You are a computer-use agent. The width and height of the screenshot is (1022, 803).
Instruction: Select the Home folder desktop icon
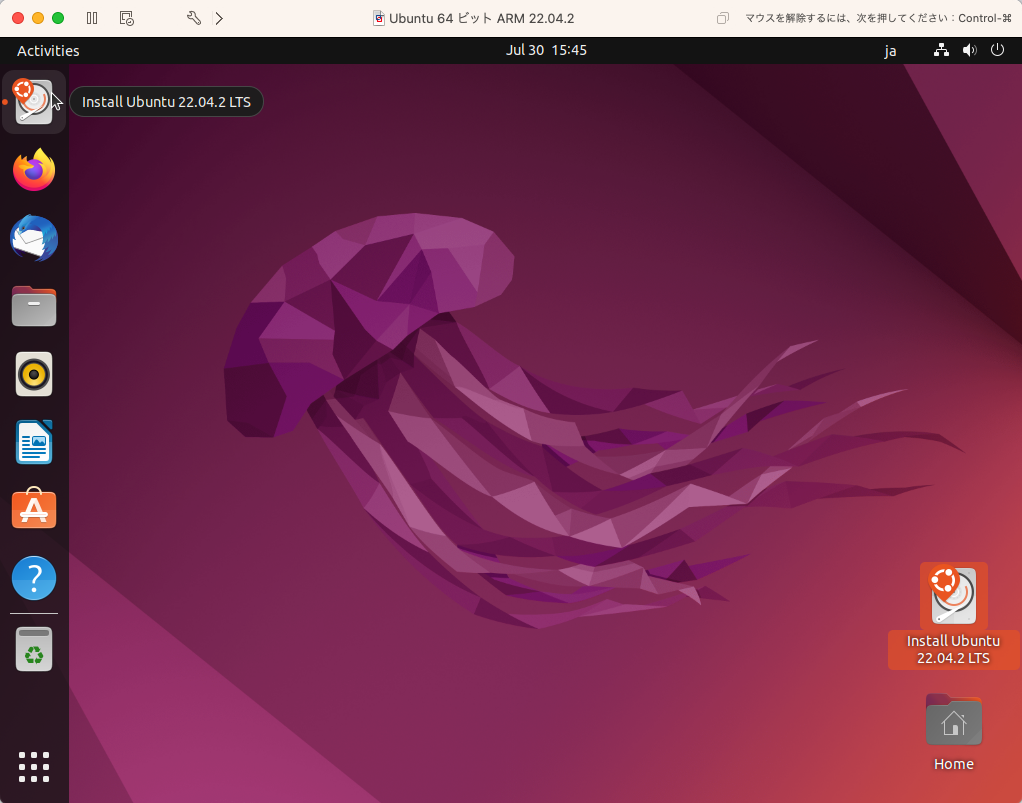[954, 720]
